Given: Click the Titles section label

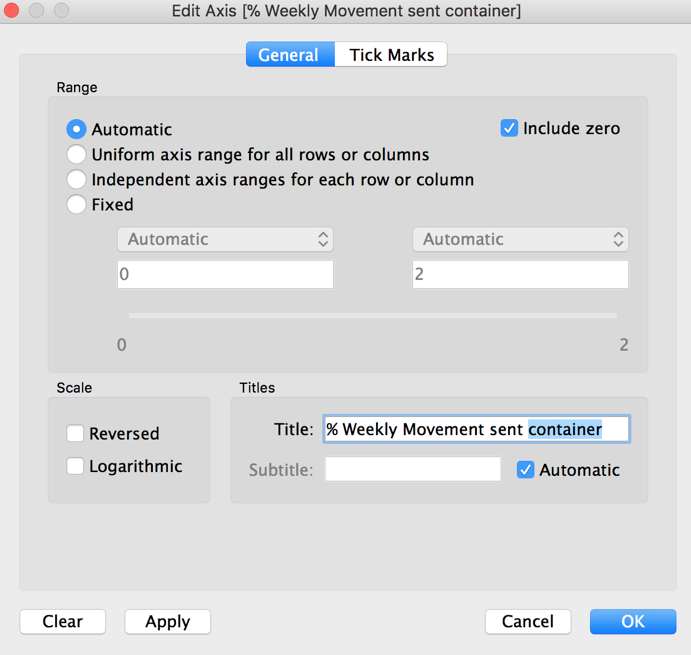Looking at the screenshot, I should [257, 388].
